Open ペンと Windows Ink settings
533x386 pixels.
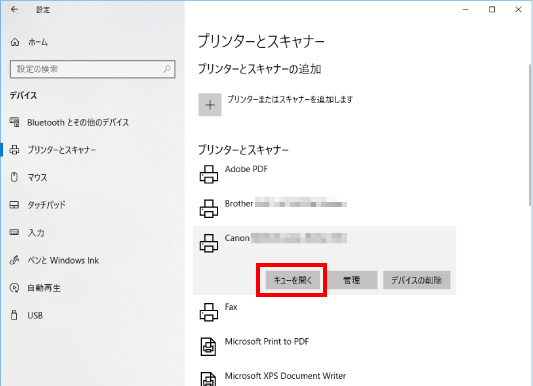(x=63, y=260)
